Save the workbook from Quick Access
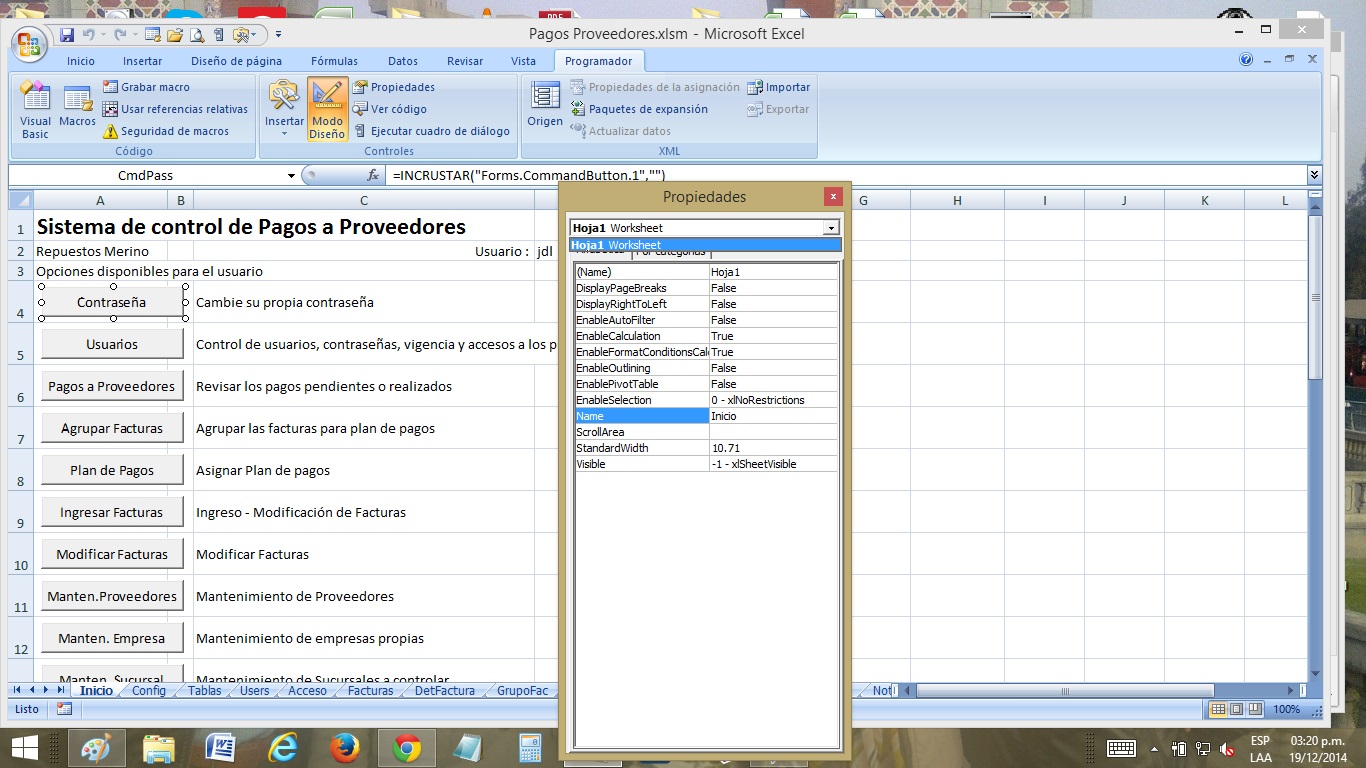Screen dimensions: 1366x768 [67, 35]
